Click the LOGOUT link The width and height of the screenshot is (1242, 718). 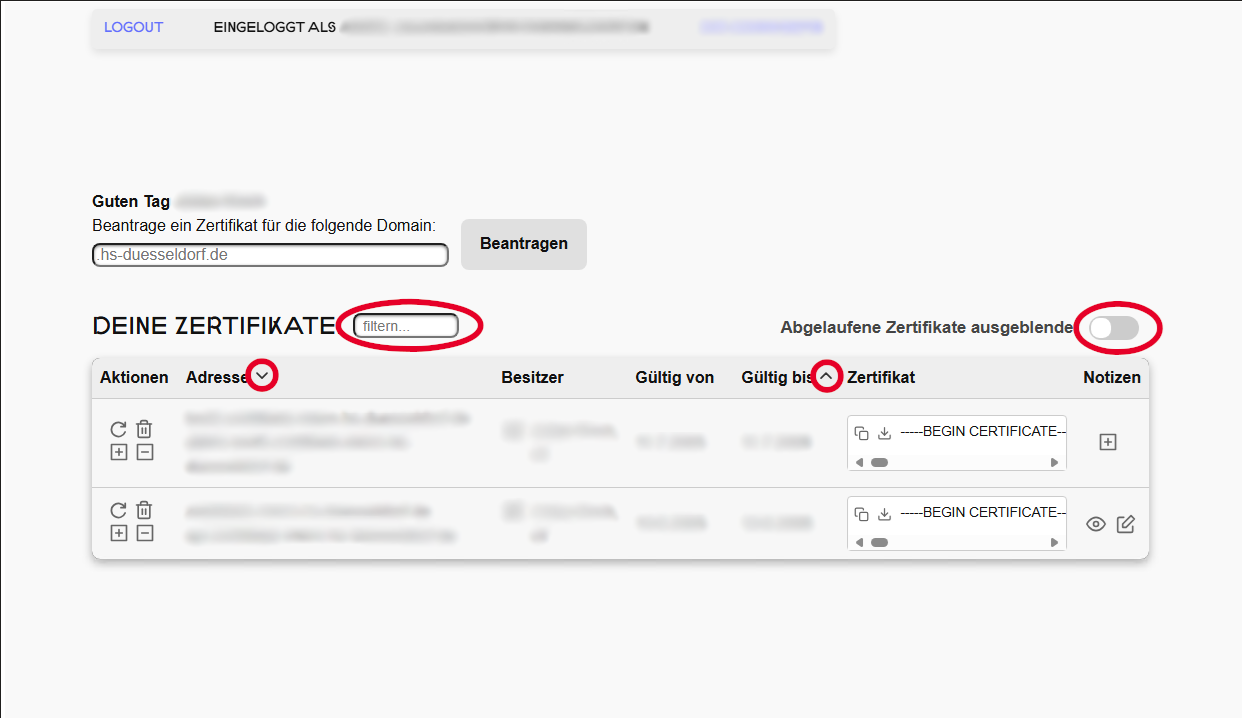[x=133, y=27]
